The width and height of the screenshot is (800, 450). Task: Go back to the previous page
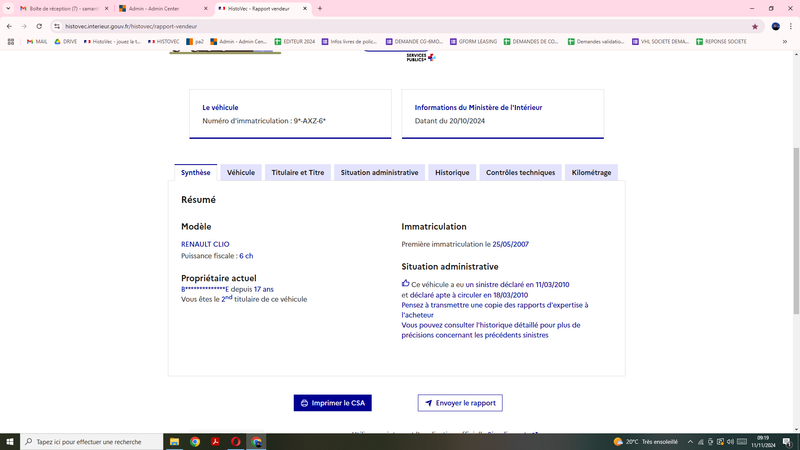coord(9,27)
